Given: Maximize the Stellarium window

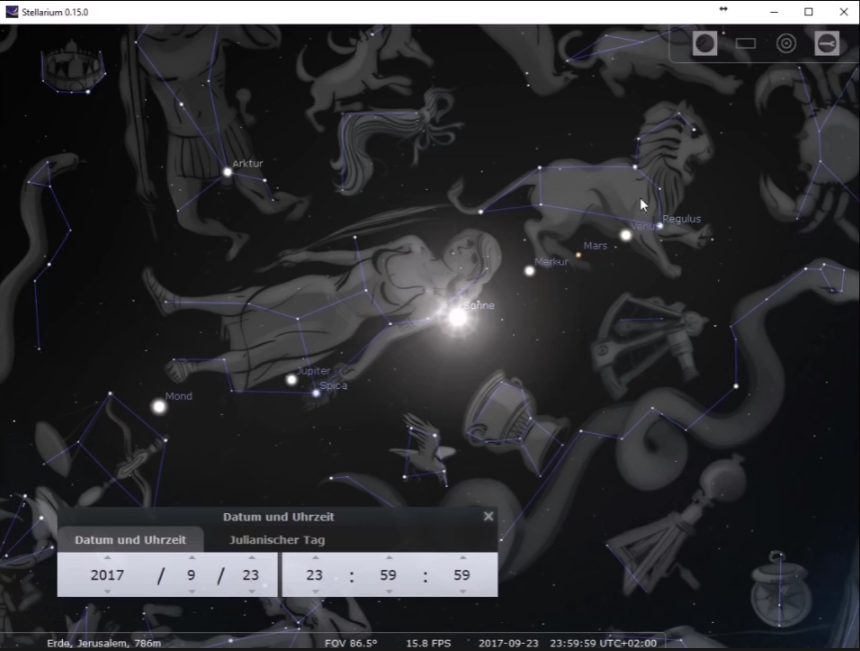Looking at the screenshot, I should [808, 12].
